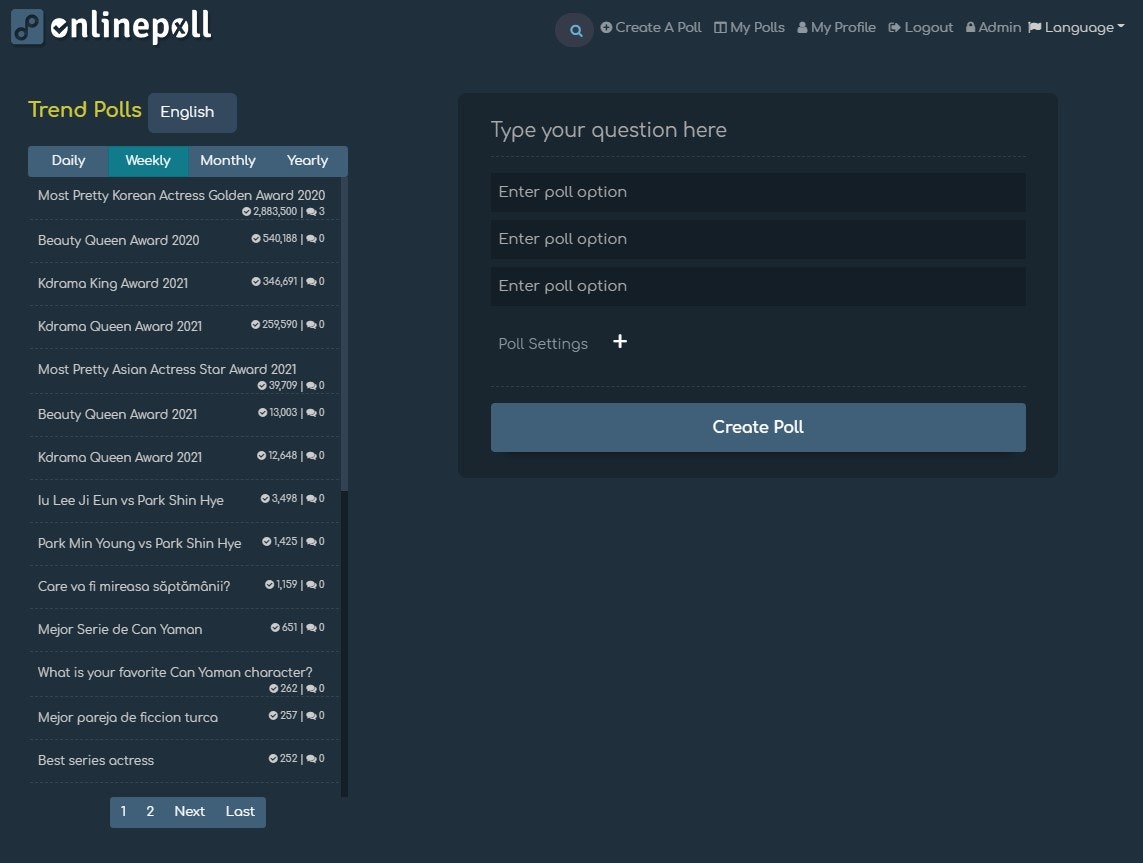Activate the Yearly polls view

point(306,160)
